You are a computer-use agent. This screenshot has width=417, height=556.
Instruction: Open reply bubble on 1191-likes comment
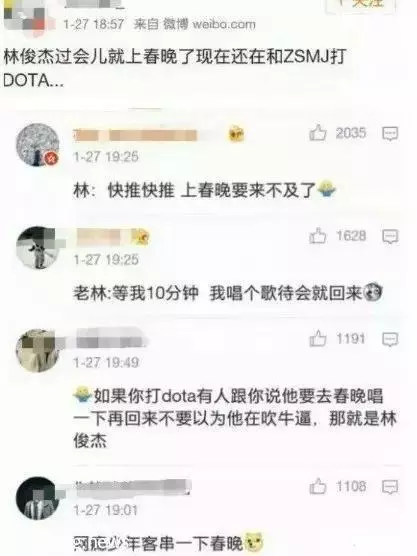[390, 340]
